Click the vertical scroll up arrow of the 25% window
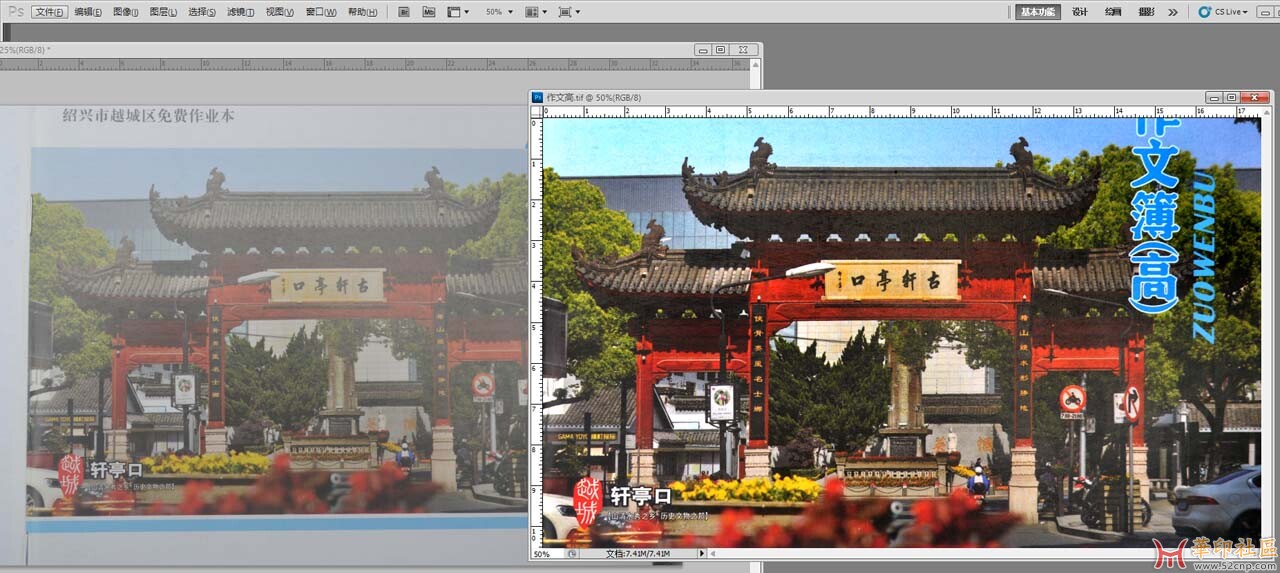This screenshot has height=573, width=1280. (x=756, y=64)
